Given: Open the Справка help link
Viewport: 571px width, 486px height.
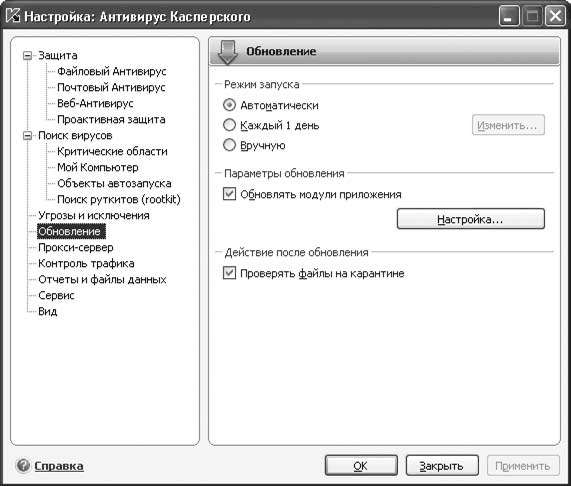Looking at the screenshot, I should click(x=59, y=466).
